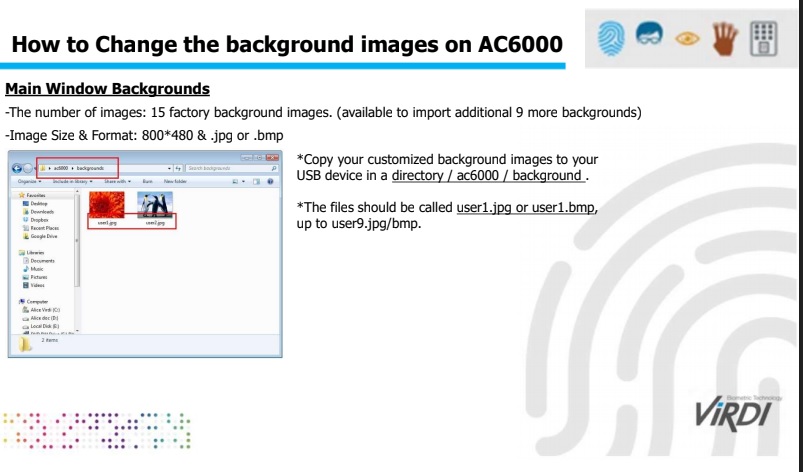Toggle the preview pane icon

point(257,181)
